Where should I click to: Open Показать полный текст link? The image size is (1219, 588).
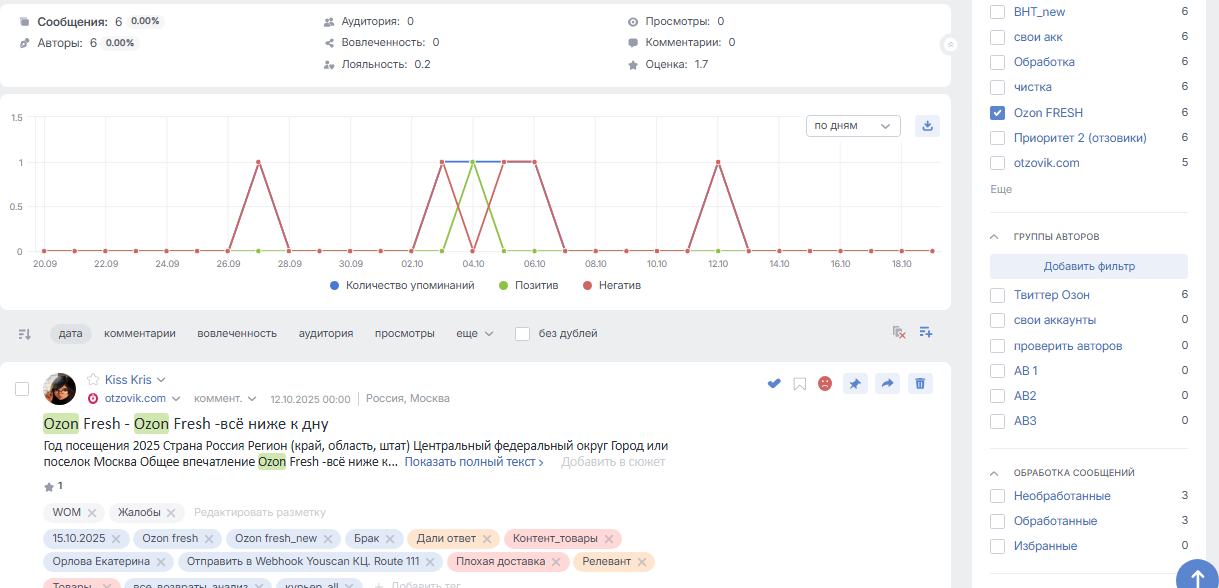tap(474, 462)
